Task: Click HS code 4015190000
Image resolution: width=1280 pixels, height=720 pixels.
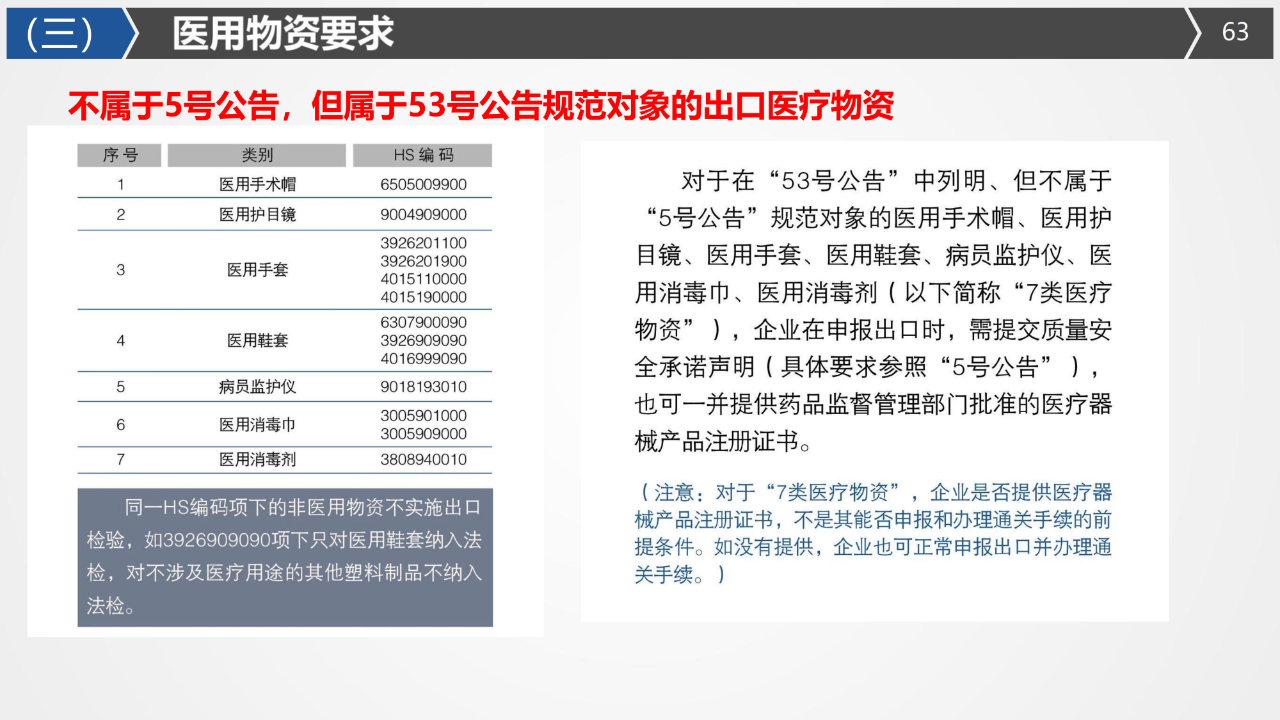Action: pyautogui.click(x=423, y=297)
